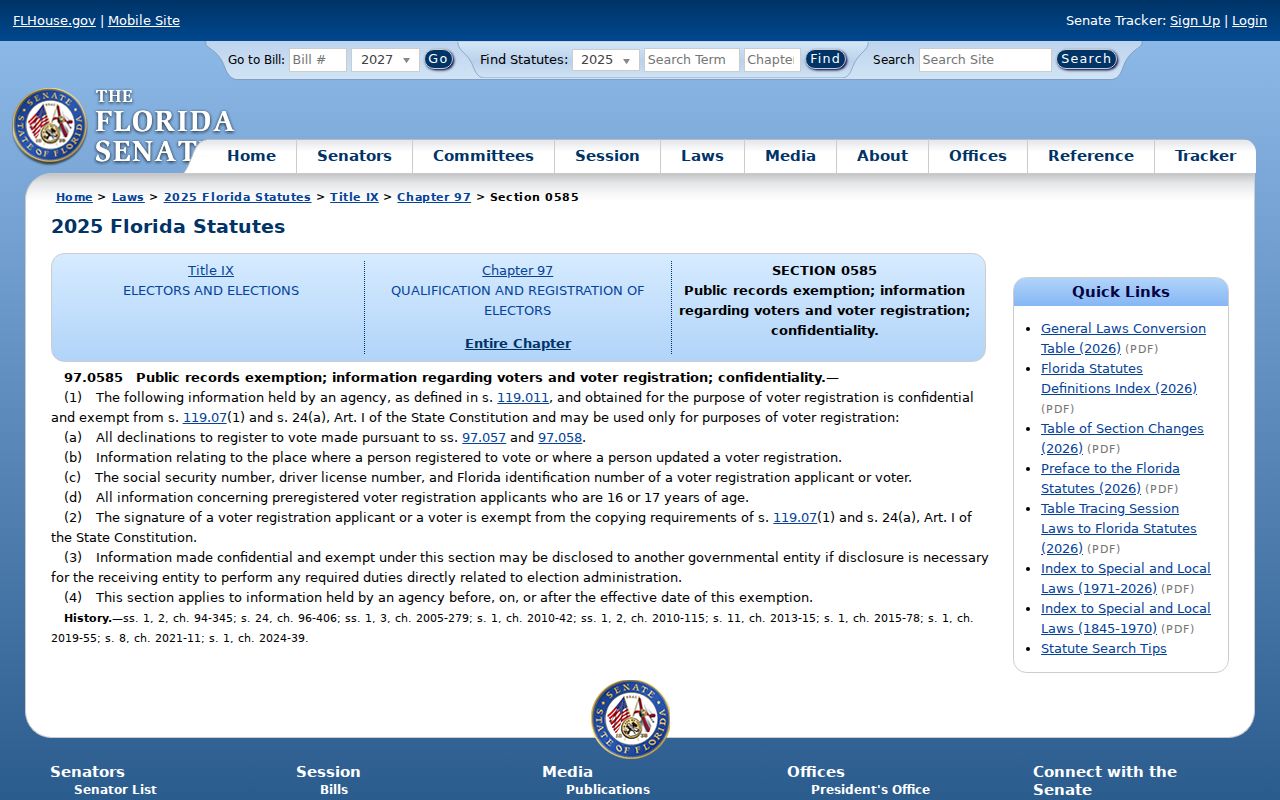1280x800 pixels.
Task: Switch to the Mobile Site link
Action: point(144,21)
